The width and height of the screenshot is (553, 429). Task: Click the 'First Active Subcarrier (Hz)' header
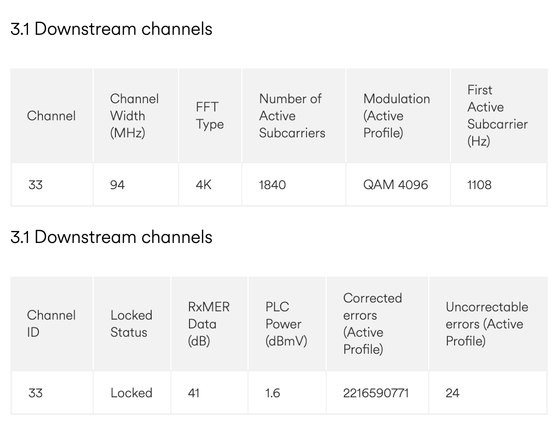pos(497,115)
